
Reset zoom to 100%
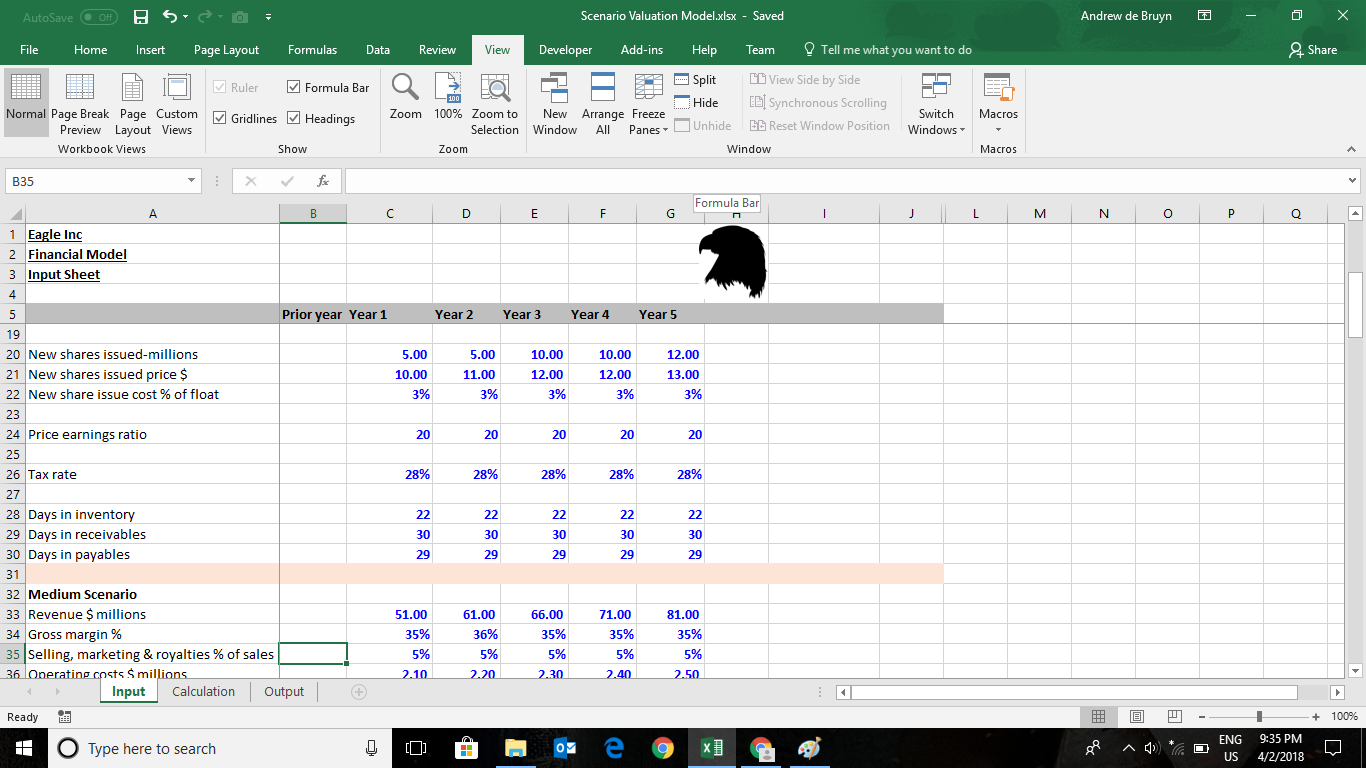tap(449, 96)
